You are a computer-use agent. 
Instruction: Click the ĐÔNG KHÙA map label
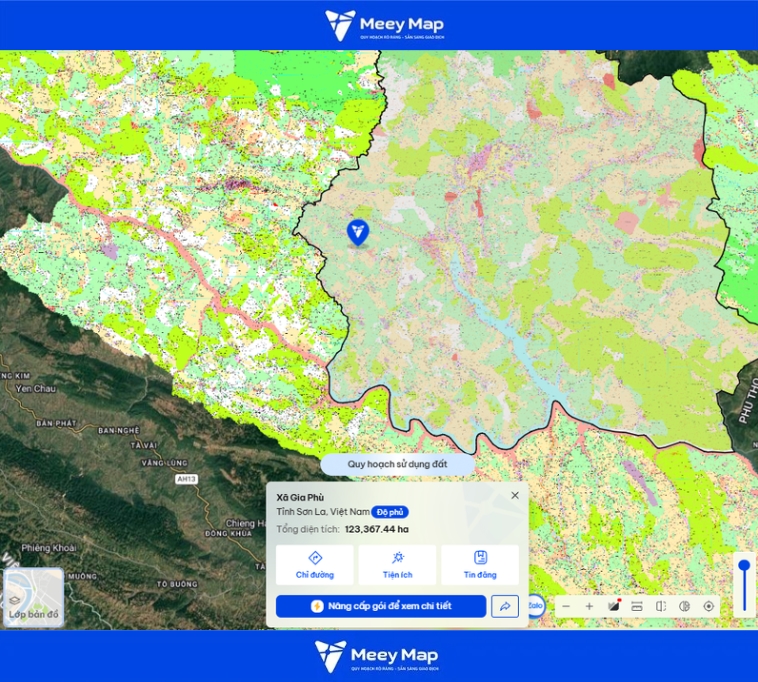pos(228,534)
